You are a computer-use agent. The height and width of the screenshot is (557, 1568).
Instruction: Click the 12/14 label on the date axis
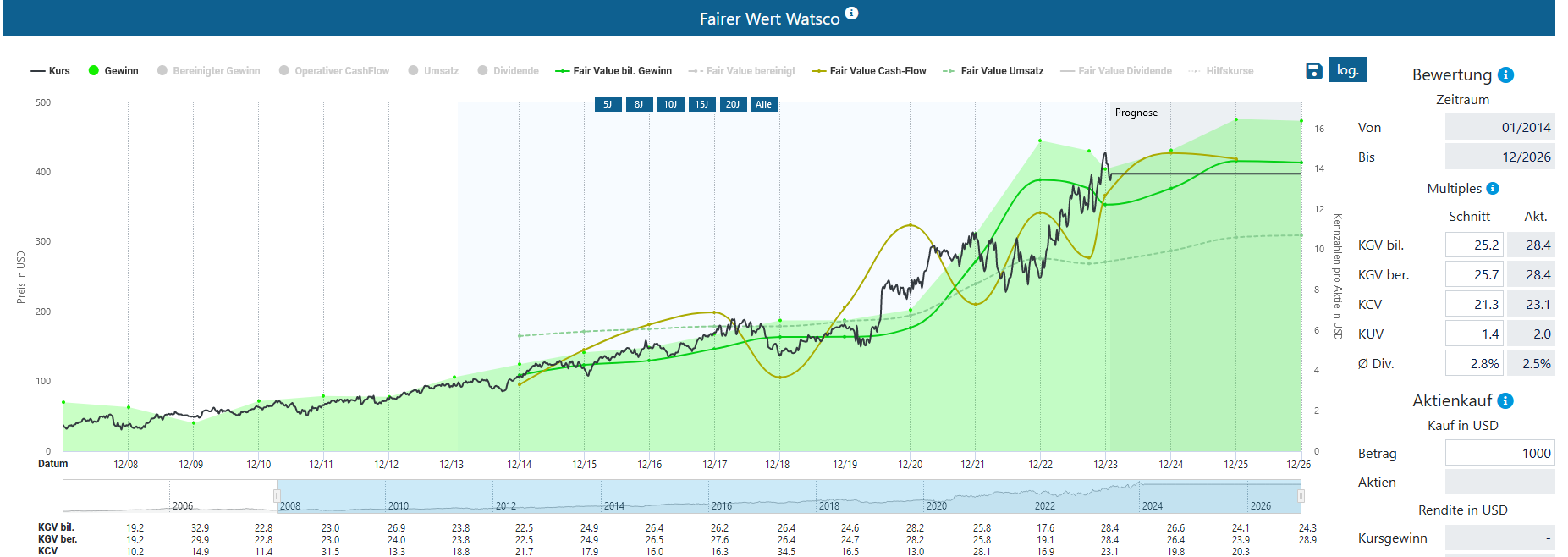[x=520, y=465]
